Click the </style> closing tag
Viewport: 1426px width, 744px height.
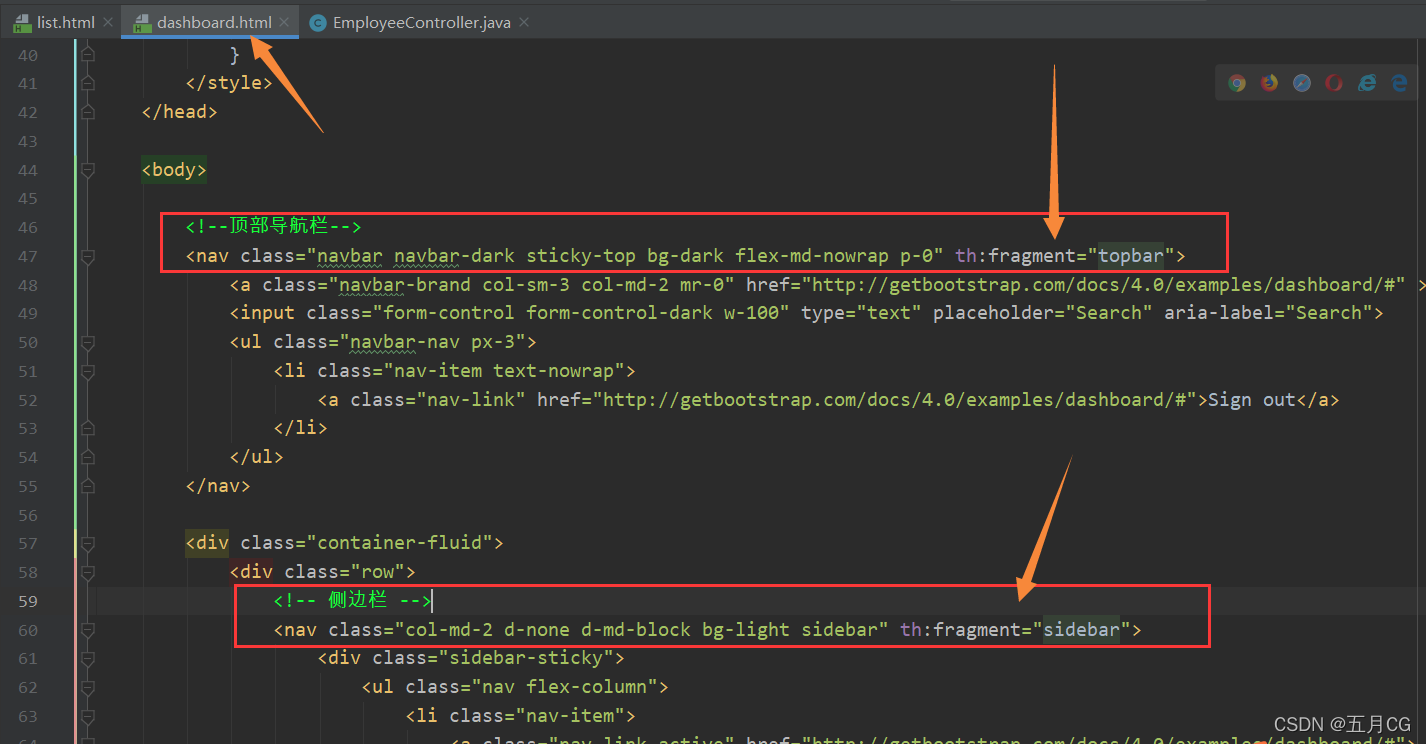pyautogui.click(x=229, y=83)
